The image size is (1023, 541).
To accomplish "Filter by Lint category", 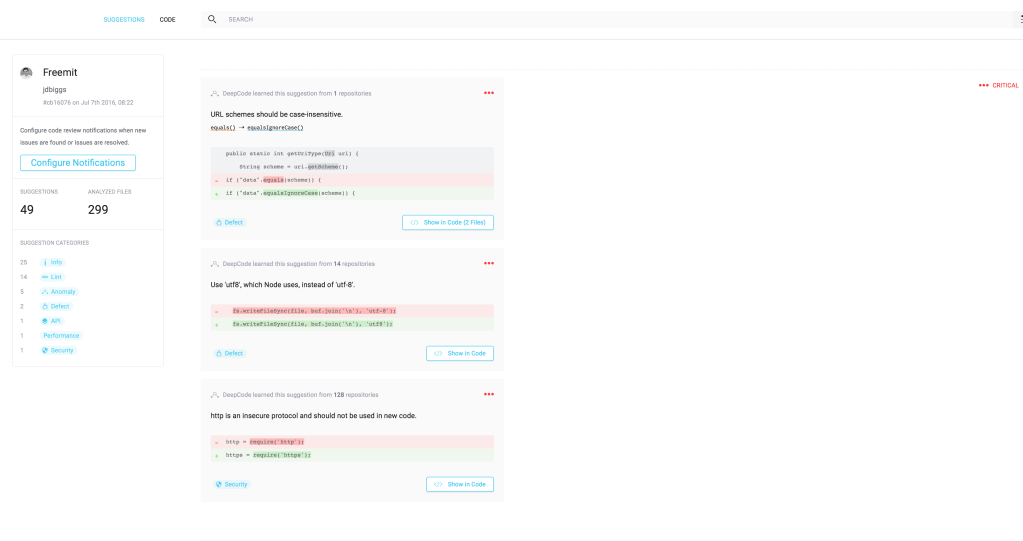I will 52,277.
